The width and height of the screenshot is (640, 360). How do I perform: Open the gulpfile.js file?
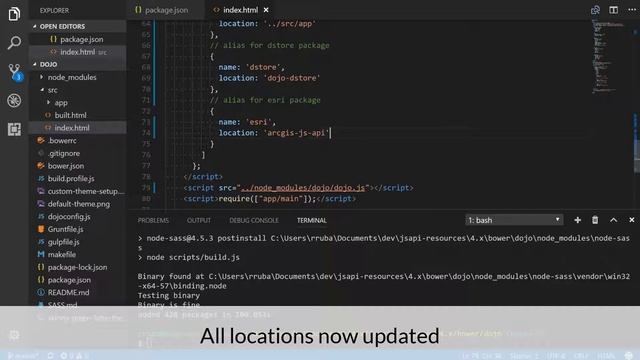click(x=78, y=242)
